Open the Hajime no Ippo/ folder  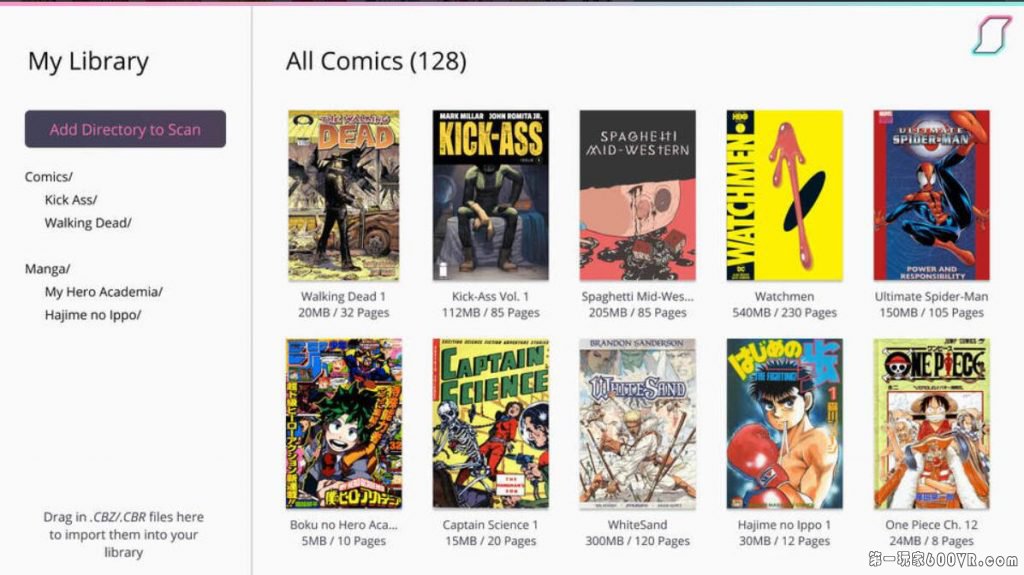tap(93, 314)
